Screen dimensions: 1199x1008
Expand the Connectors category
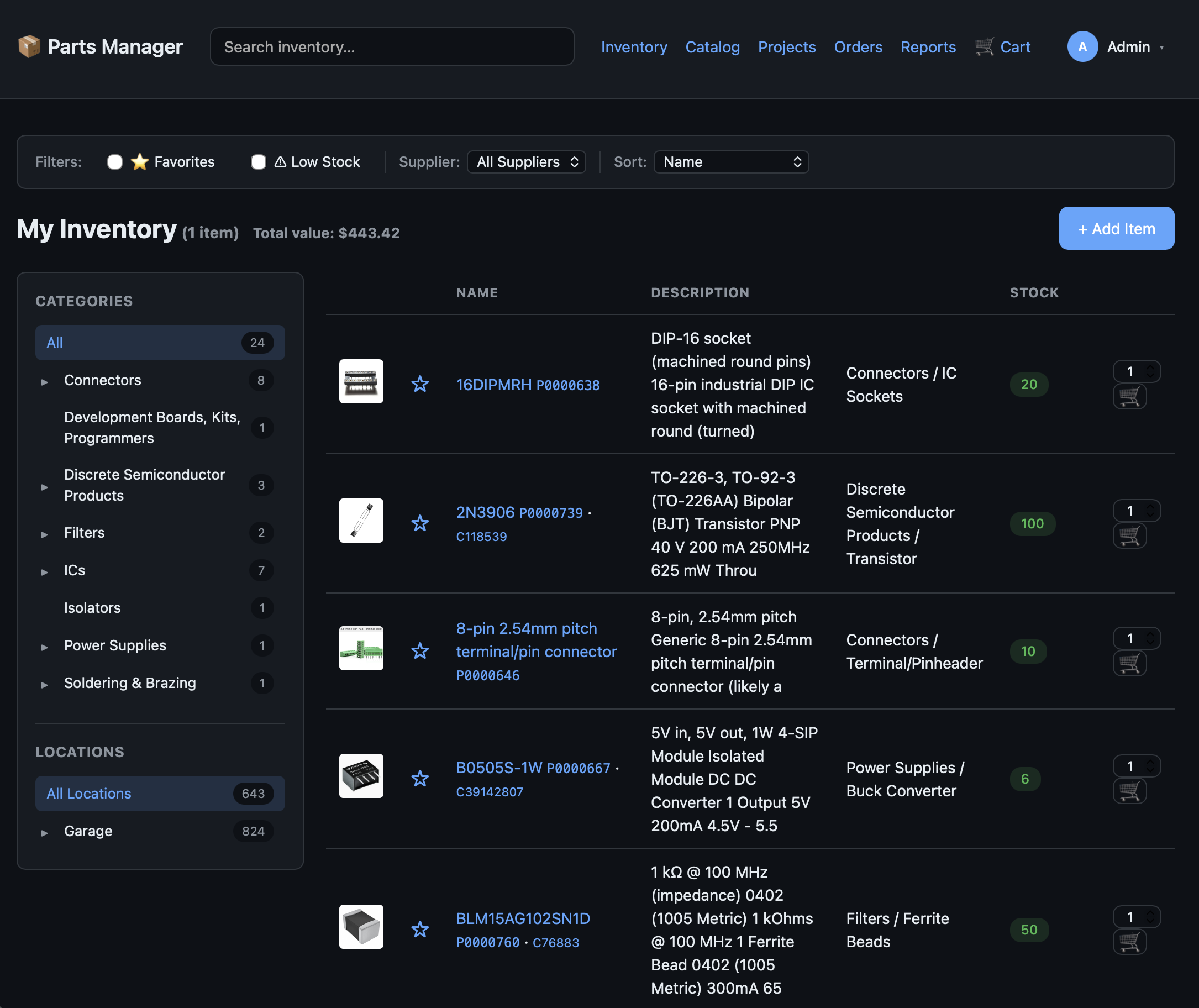[x=45, y=381]
